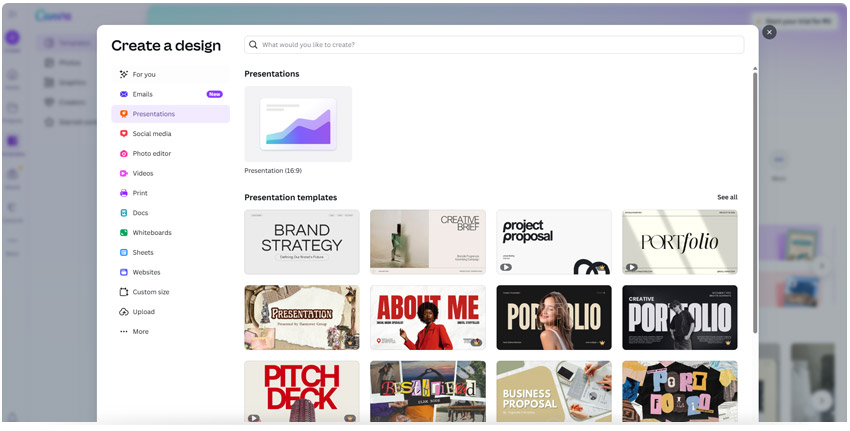Click the More ellipsis icon

point(124,332)
